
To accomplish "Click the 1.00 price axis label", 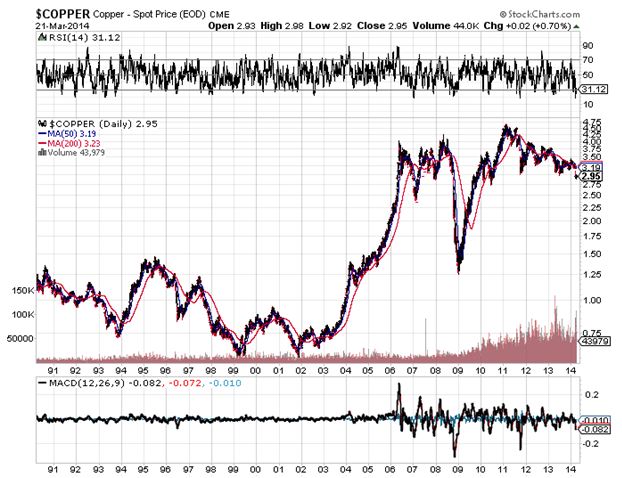I will click(592, 300).
